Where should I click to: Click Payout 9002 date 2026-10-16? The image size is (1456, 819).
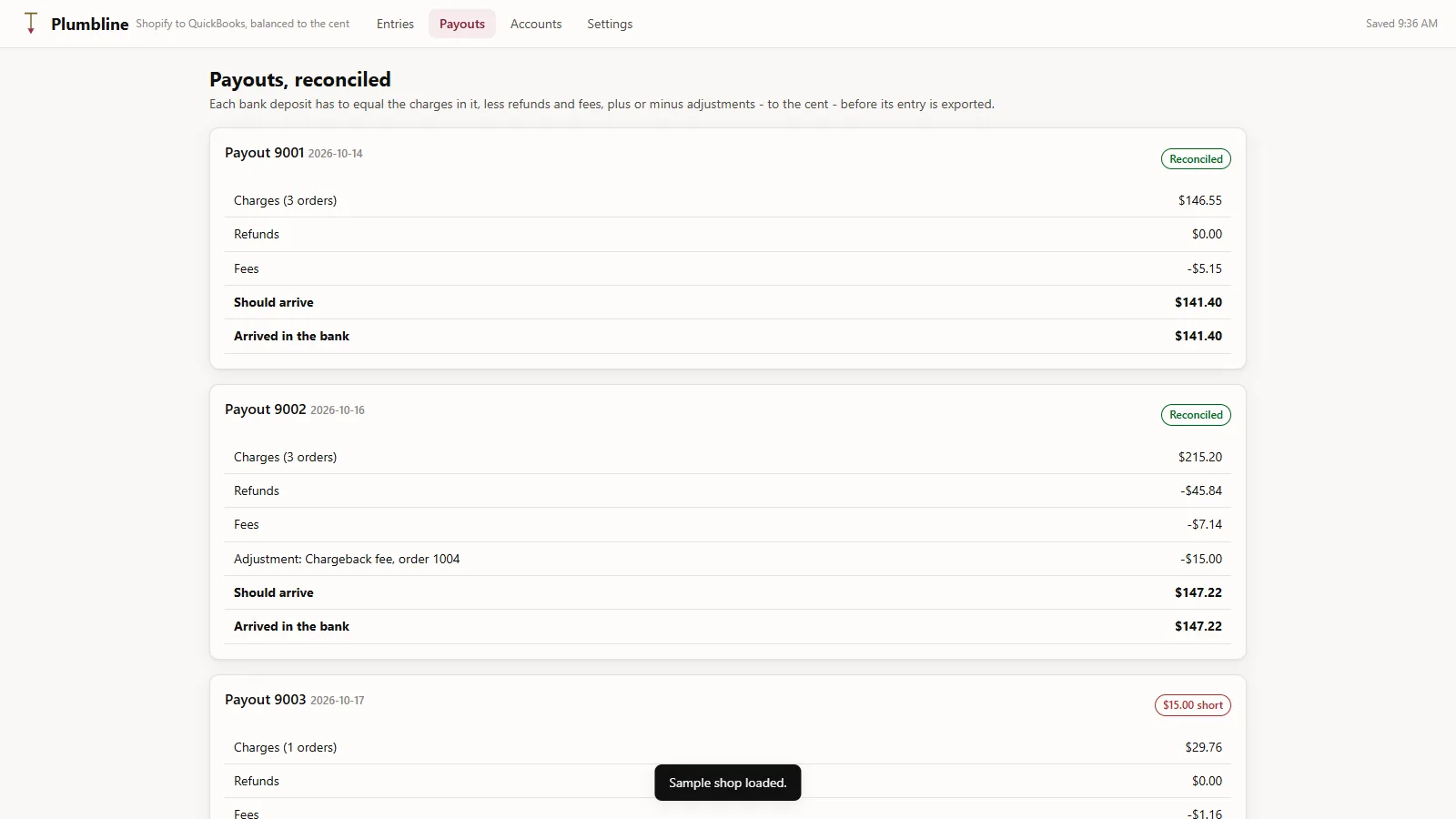point(338,410)
